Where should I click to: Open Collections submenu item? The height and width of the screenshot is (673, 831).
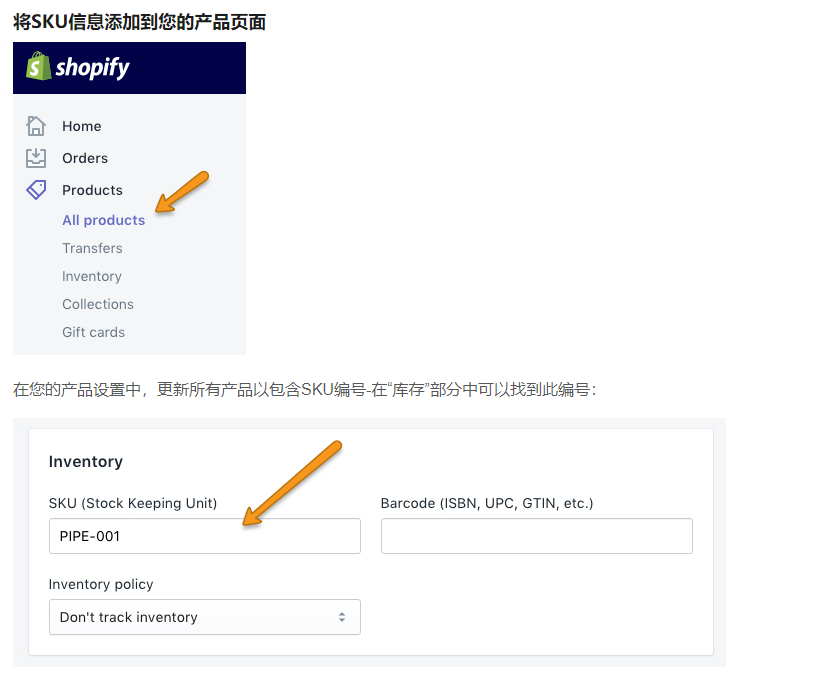pyautogui.click(x=98, y=304)
